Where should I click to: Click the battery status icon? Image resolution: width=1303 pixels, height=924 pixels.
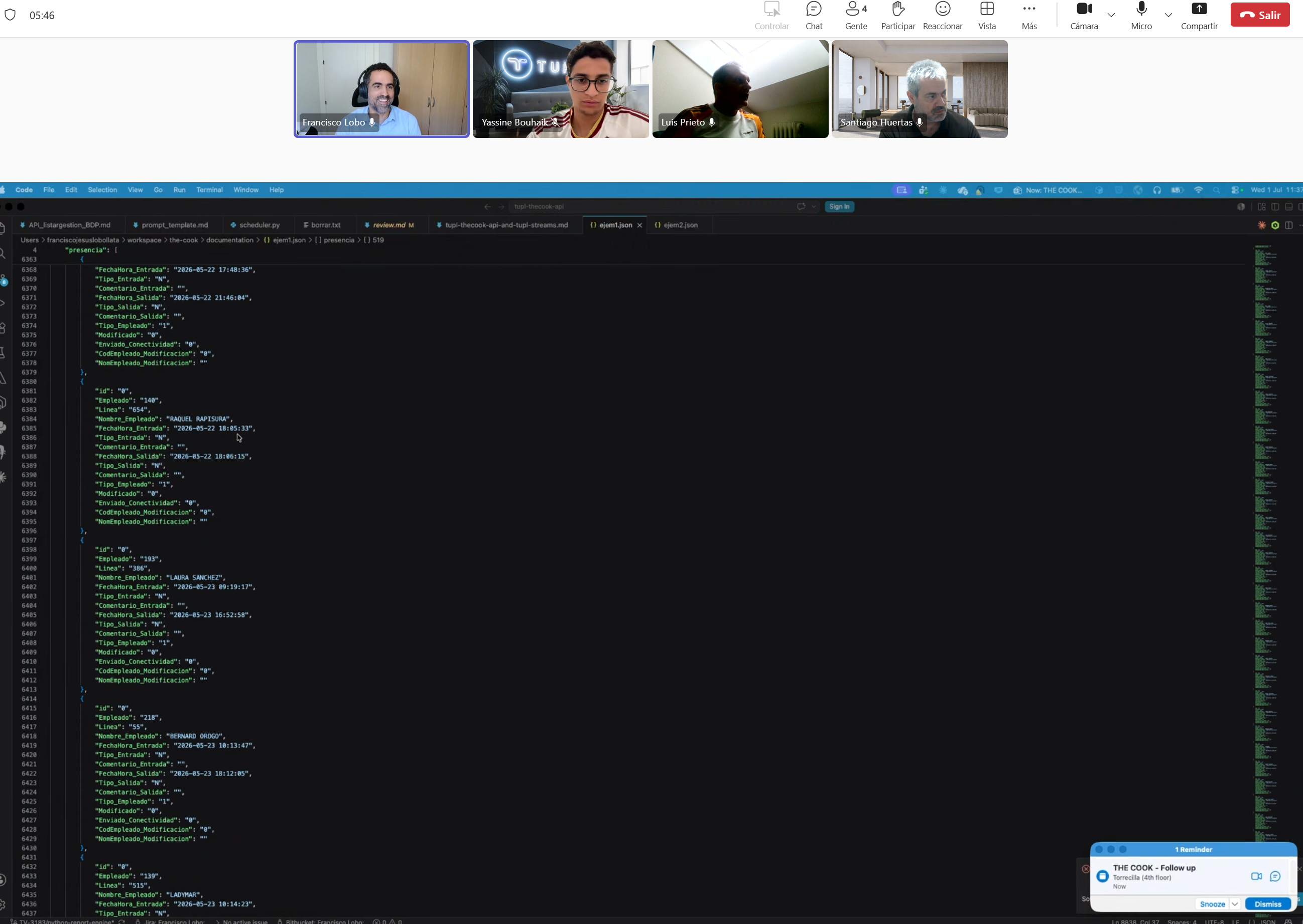(x=1177, y=190)
